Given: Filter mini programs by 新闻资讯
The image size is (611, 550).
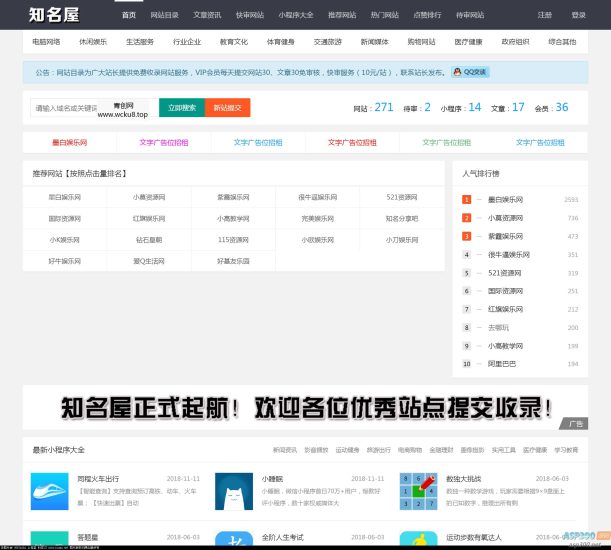Looking at the screenshot, I should coord(285,450).
